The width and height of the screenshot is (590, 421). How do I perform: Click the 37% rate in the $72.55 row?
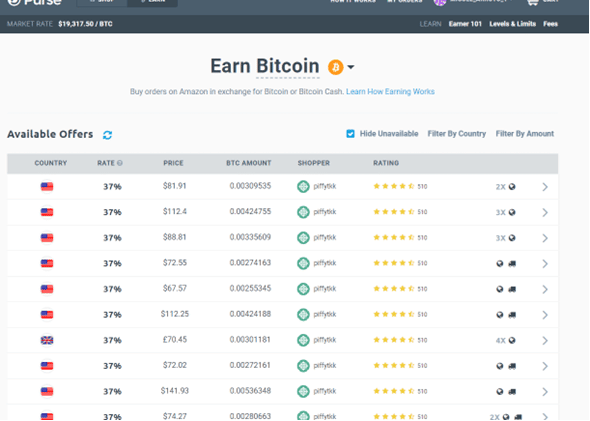coord(113,263)
